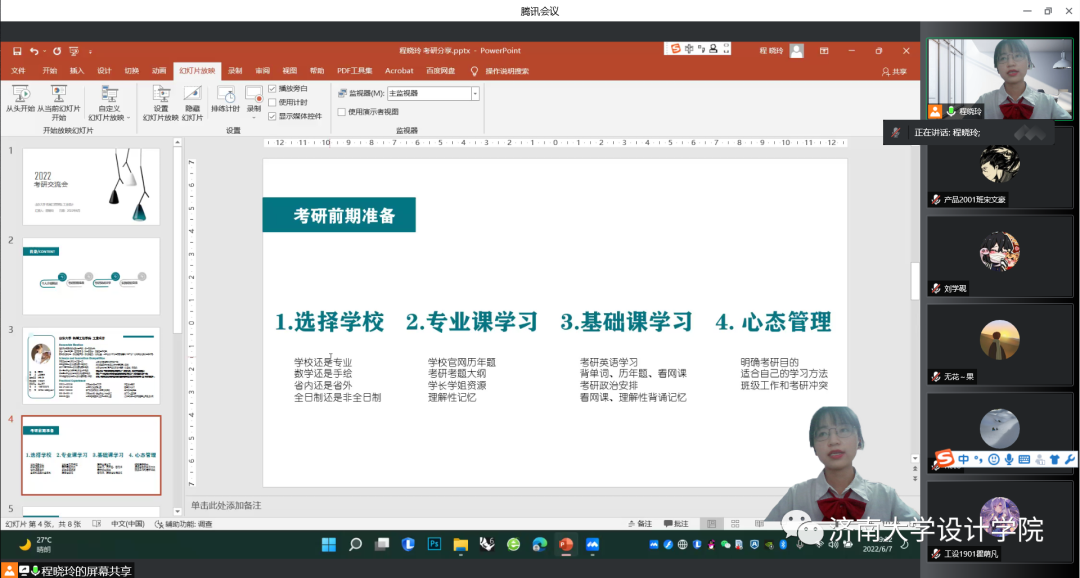Click Hide Slide (隐藏幻灯片) icon

(x=193, y=93)
